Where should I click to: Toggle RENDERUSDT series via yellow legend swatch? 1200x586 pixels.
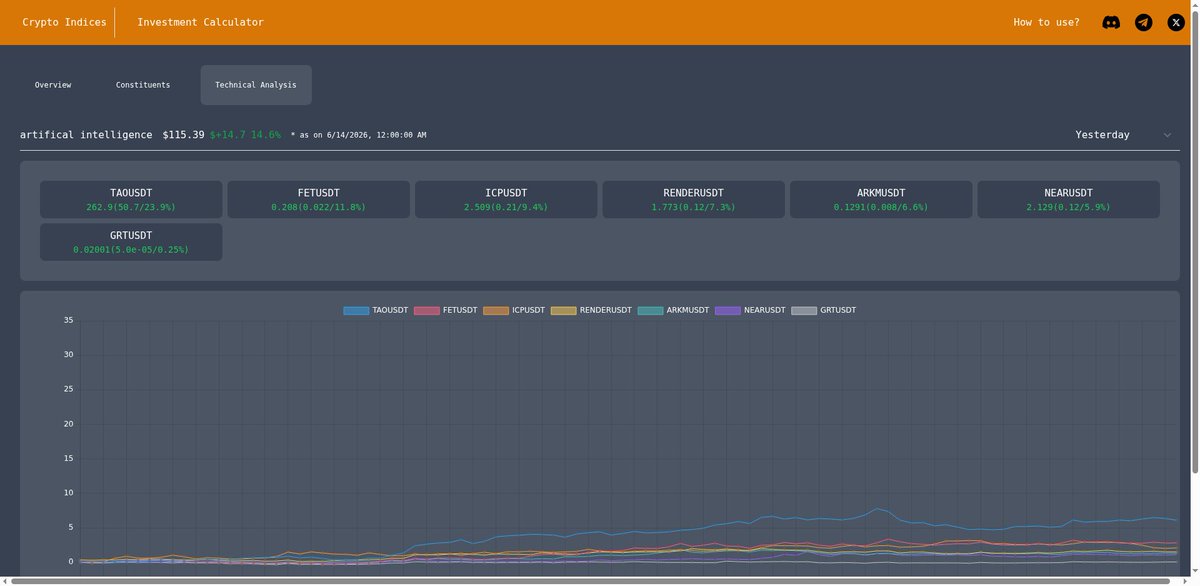(564, 310)
